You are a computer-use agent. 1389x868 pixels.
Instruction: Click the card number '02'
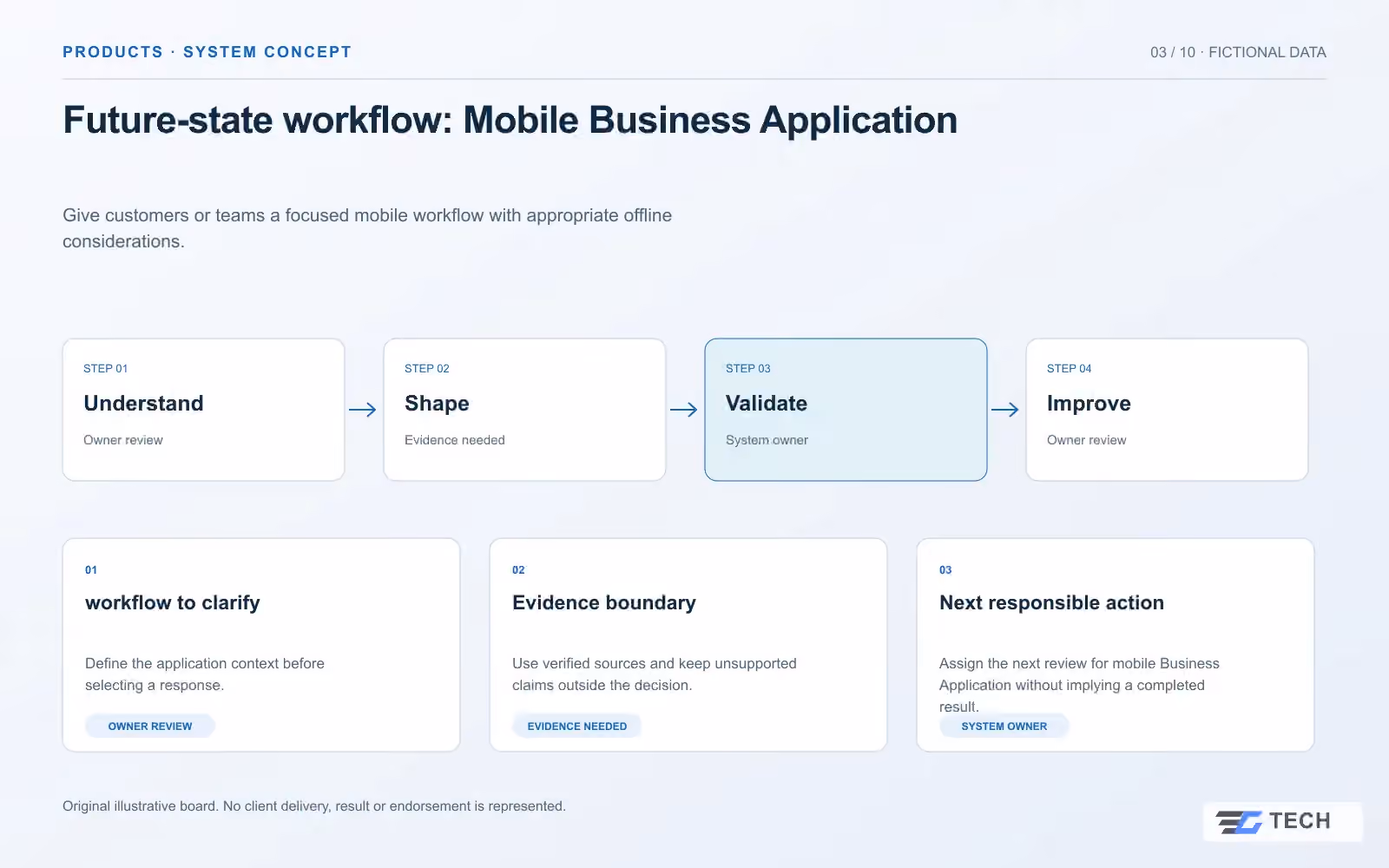[x=518, y=570]
